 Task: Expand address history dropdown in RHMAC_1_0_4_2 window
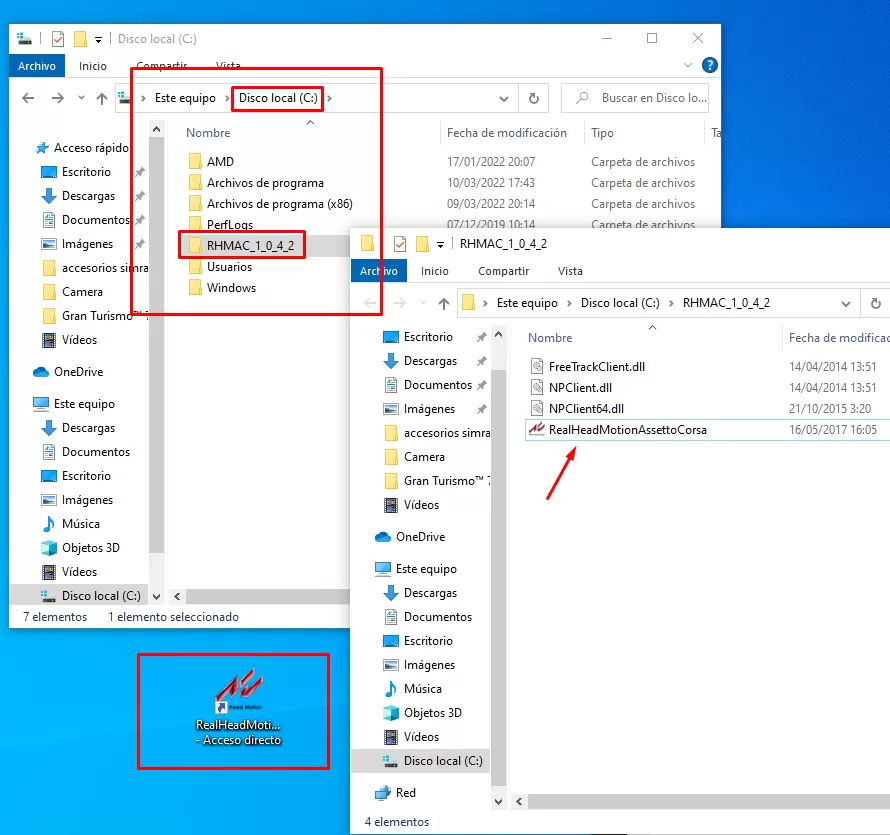click(846, 303)
